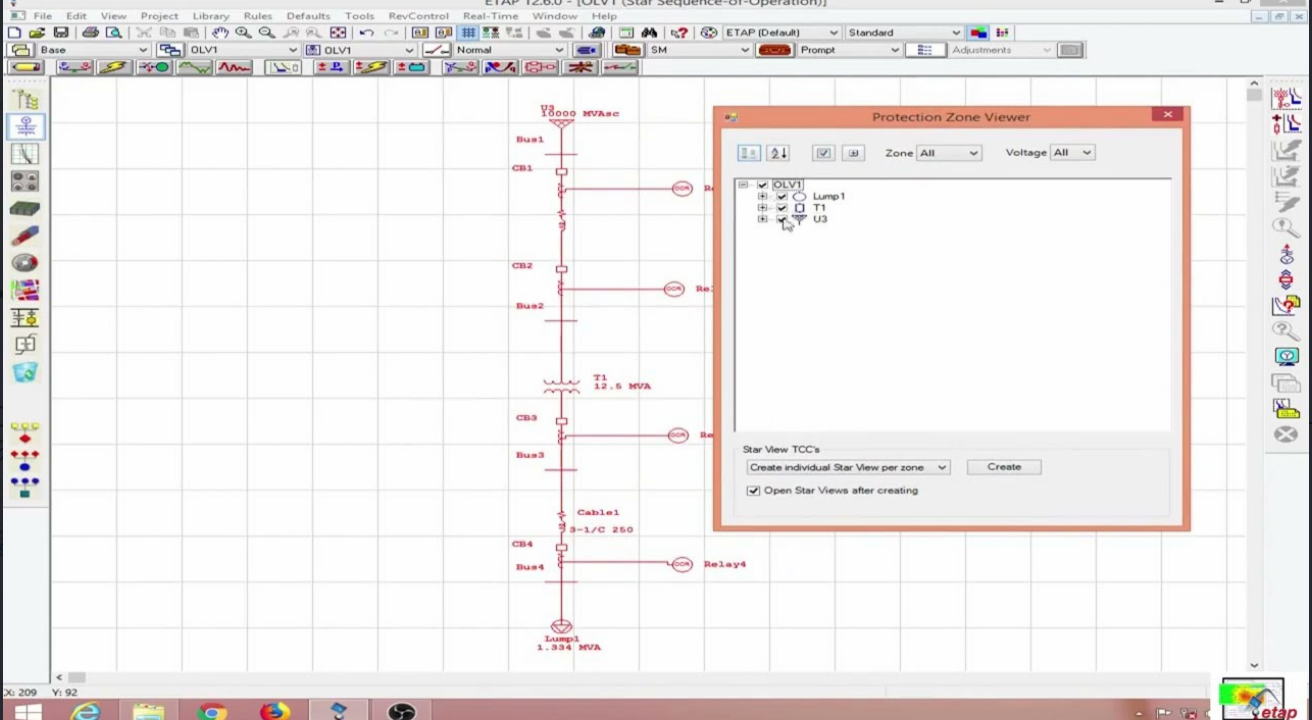1312x720 pixels.
Task: Click the recycle bin icon in the left sidebar
Action: click(x=25, y=372)
